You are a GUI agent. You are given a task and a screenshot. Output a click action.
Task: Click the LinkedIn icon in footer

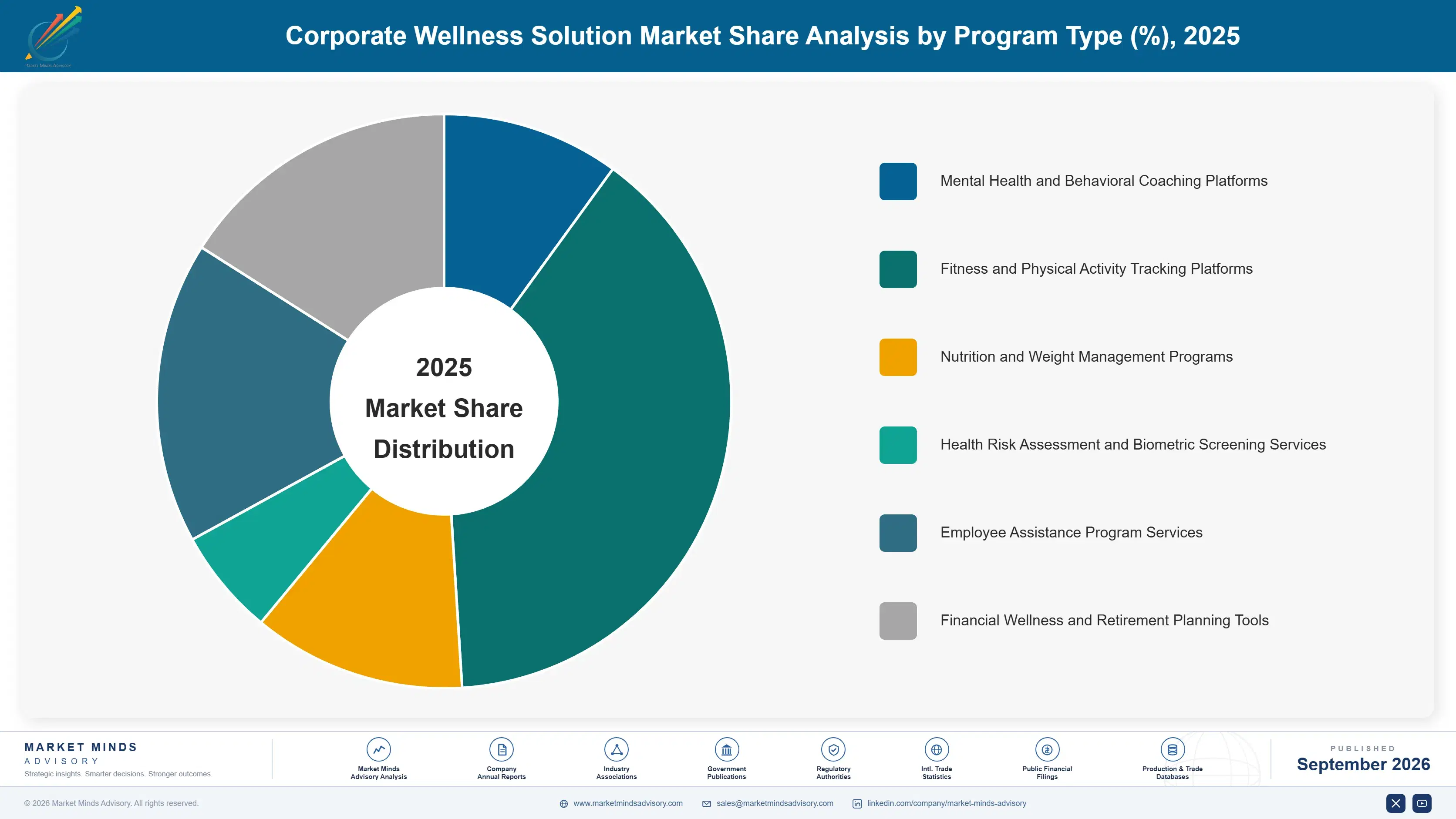[857, 804]
